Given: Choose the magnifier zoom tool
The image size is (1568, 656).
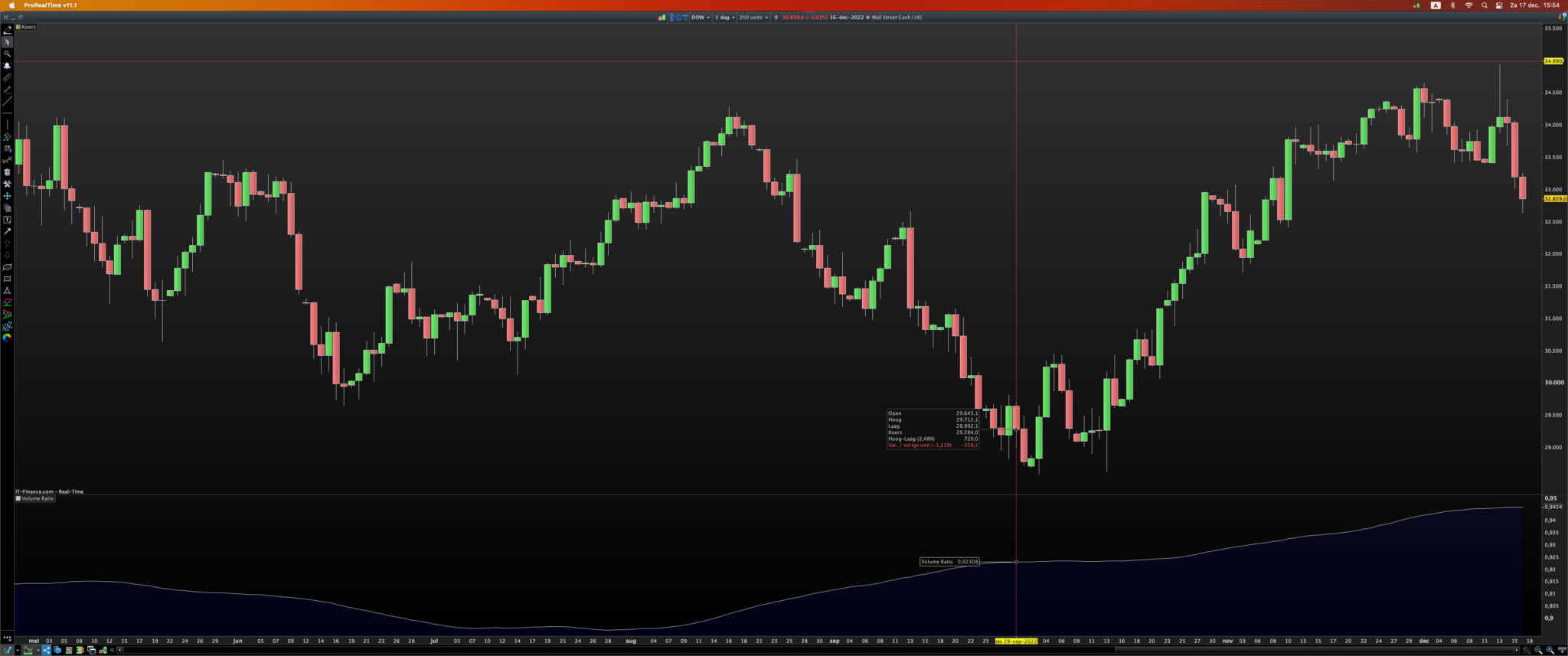Looking at the screenshot, I should click(x=7, y=54).
